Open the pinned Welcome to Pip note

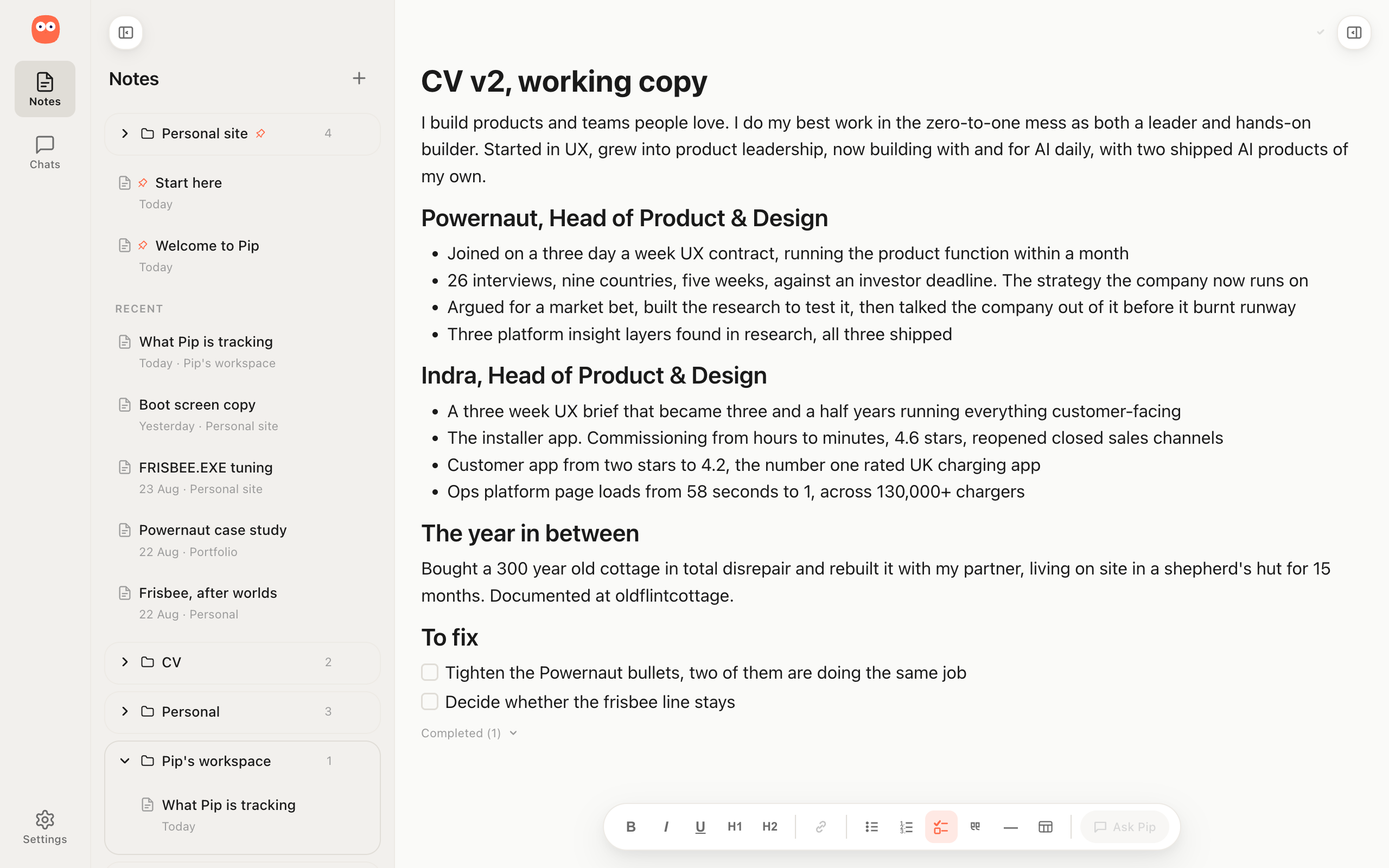(x=242, y=256)
